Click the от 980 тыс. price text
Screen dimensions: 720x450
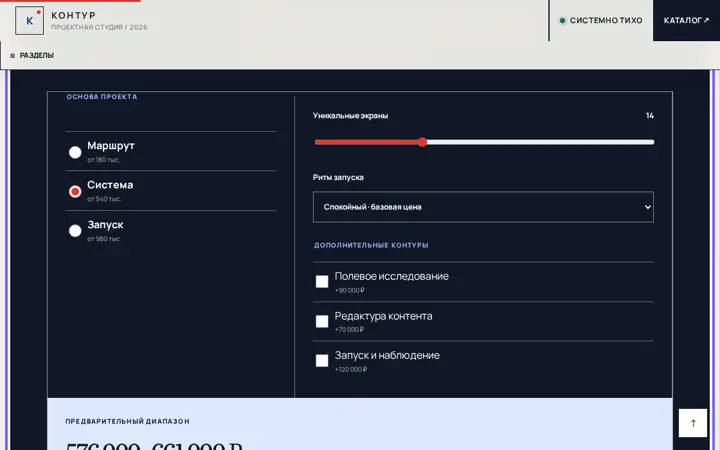click(x=104, y=239)
